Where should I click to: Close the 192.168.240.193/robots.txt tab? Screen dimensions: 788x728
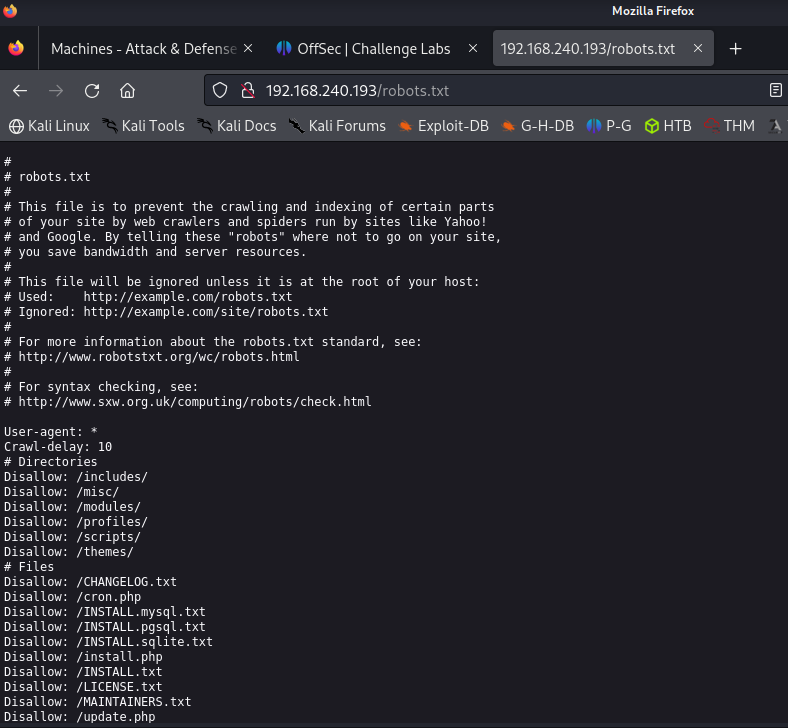tap(698, 49)
